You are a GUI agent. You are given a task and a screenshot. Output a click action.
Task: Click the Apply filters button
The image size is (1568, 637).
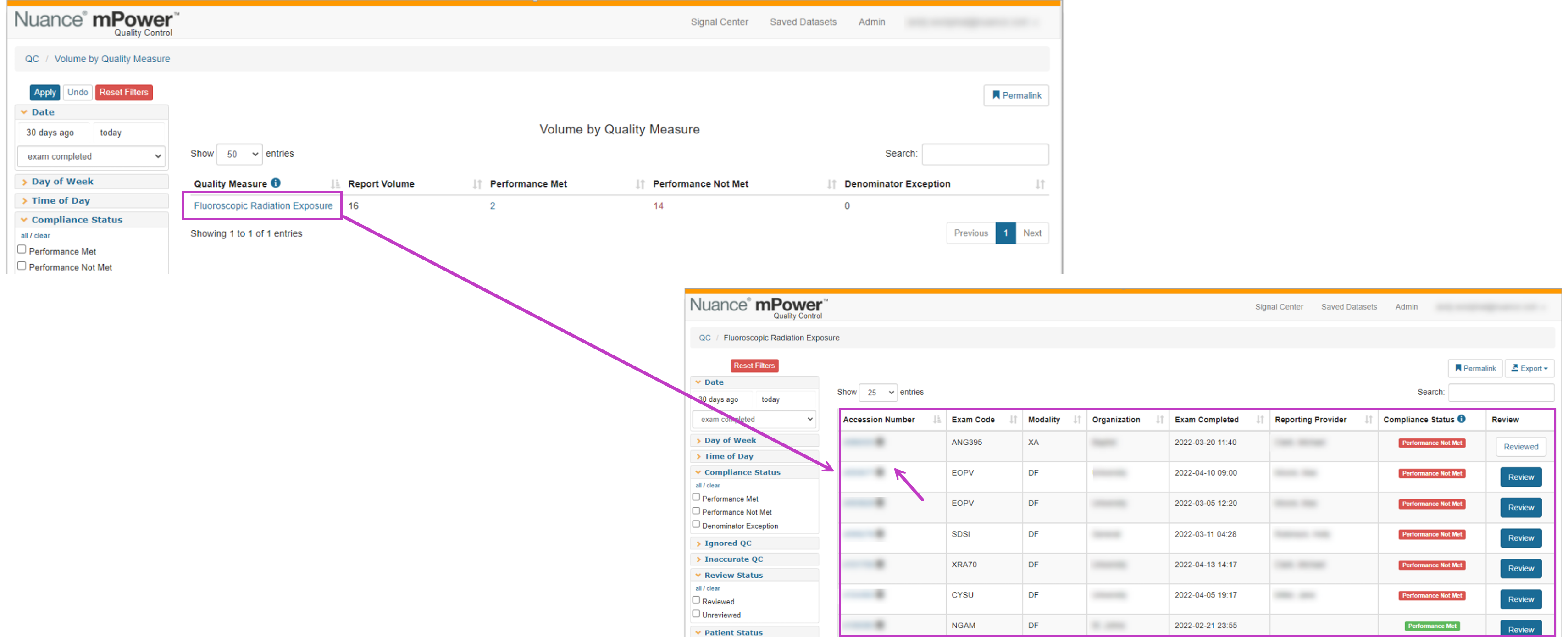coord(44,93)
